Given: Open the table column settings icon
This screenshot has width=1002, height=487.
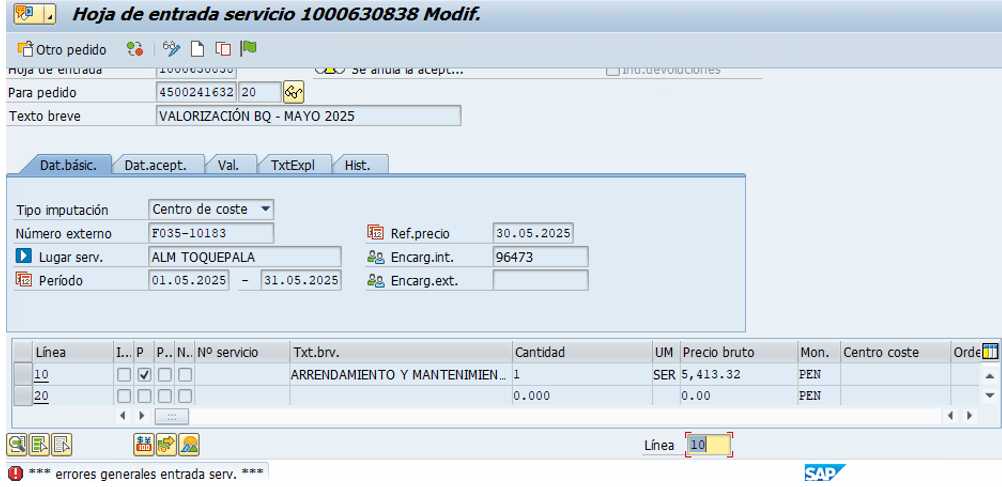Looking at the screenshot, I should (x=990, y=351).
